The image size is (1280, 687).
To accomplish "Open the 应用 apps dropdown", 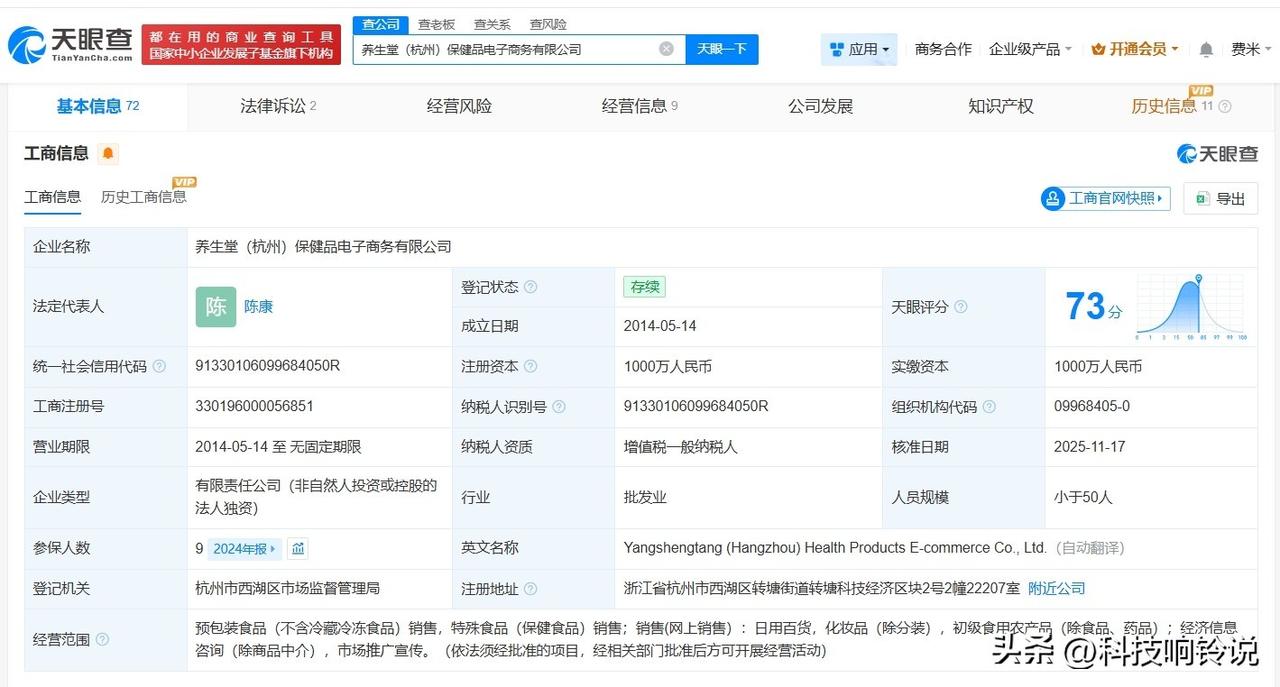I will pos(859,49).
